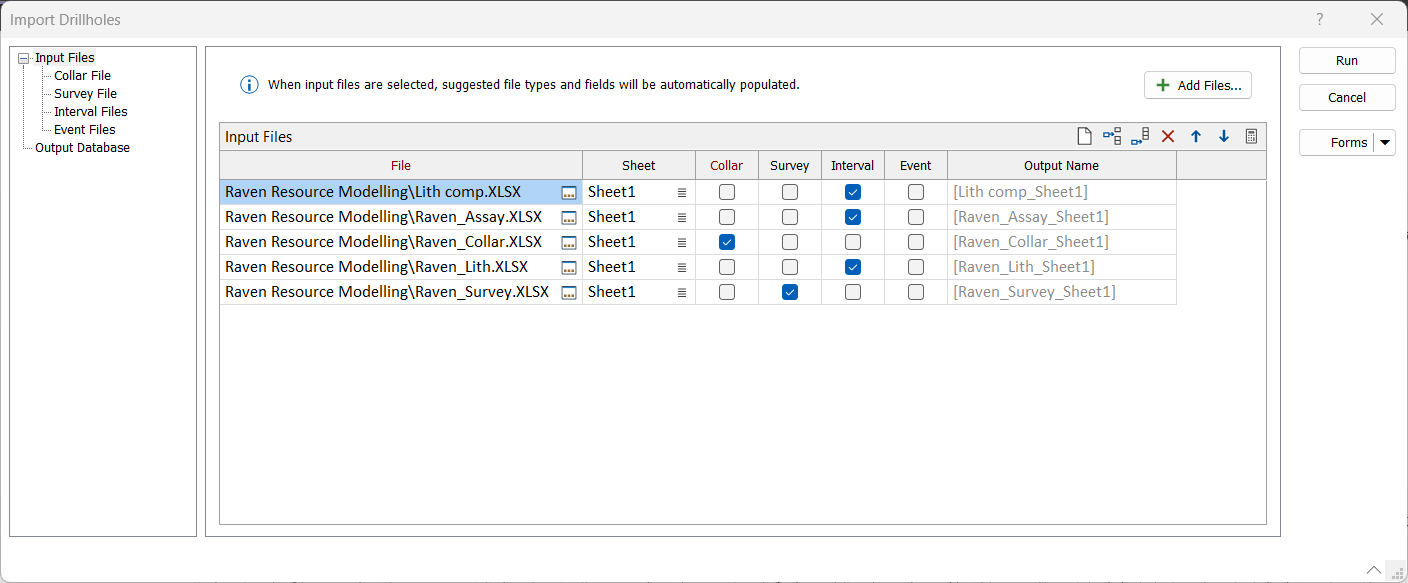
Task: Click the browse ellipsis for Raven_Assay.XLSX
Action: (568, 216)
